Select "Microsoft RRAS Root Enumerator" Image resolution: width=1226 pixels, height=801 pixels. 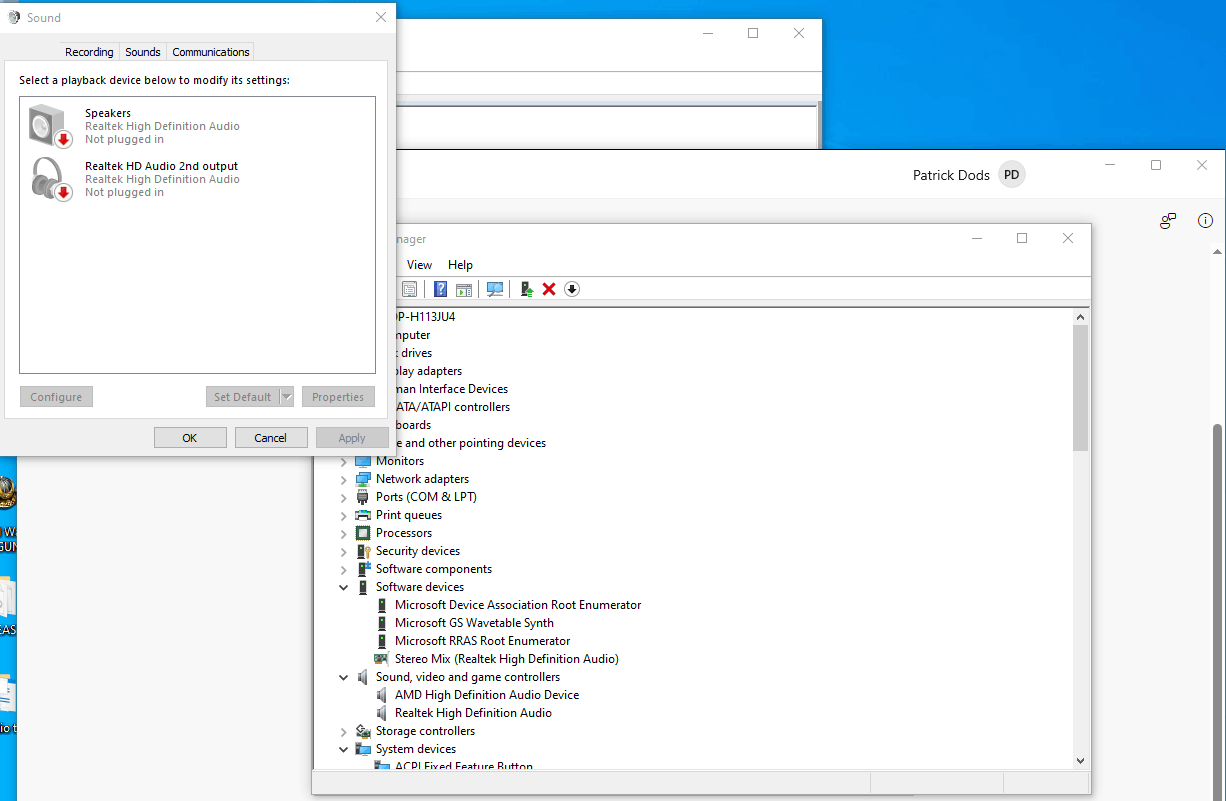(x=483, y=641)
